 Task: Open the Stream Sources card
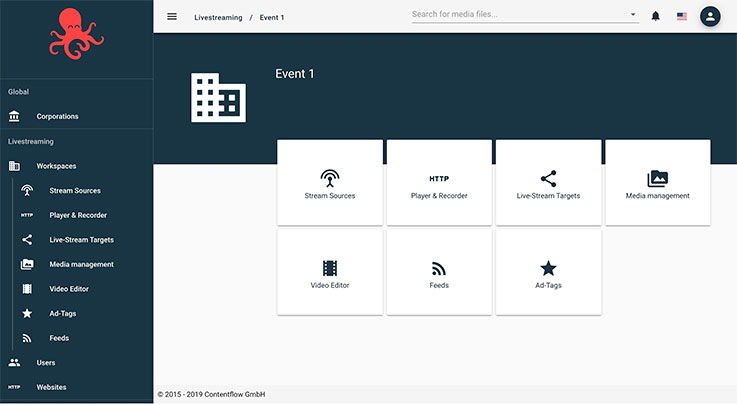click(330, 182)
